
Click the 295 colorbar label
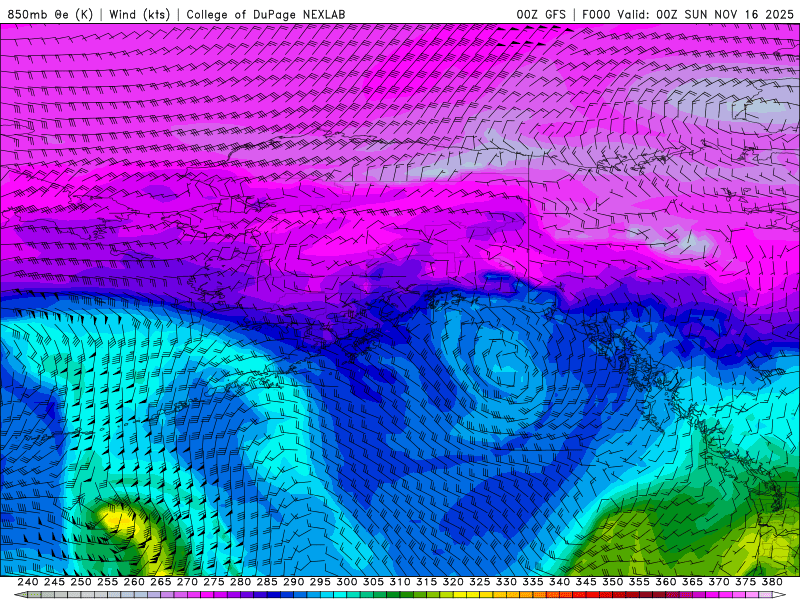[x=320, y=582]
